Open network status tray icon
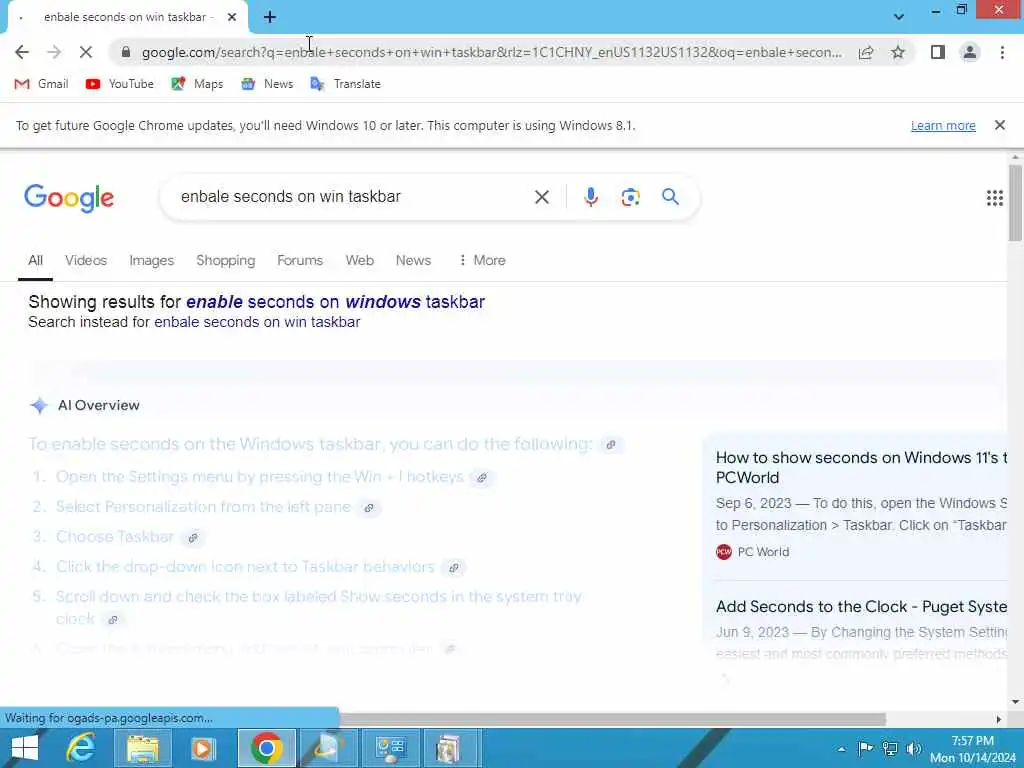 pyautogui.click(x=889, y=748)
